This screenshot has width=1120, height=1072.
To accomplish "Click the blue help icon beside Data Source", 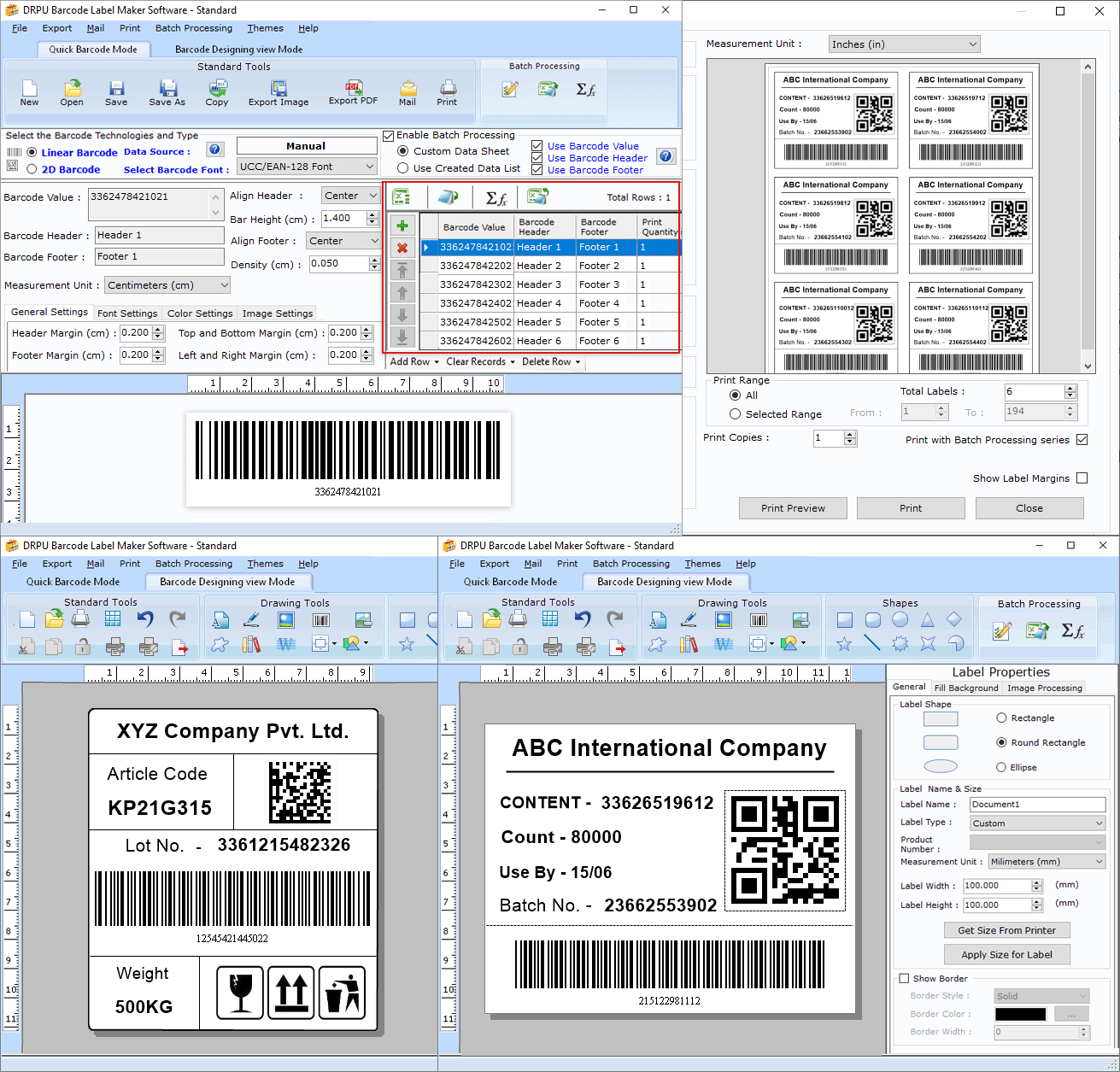I will [215, 149].
